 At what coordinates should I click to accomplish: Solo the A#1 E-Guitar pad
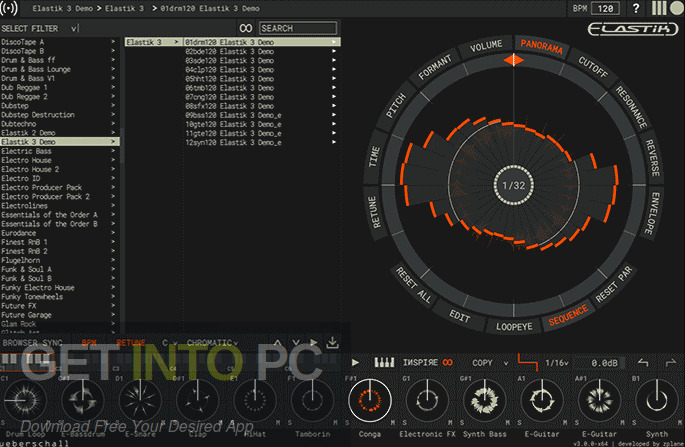point(577,423)
